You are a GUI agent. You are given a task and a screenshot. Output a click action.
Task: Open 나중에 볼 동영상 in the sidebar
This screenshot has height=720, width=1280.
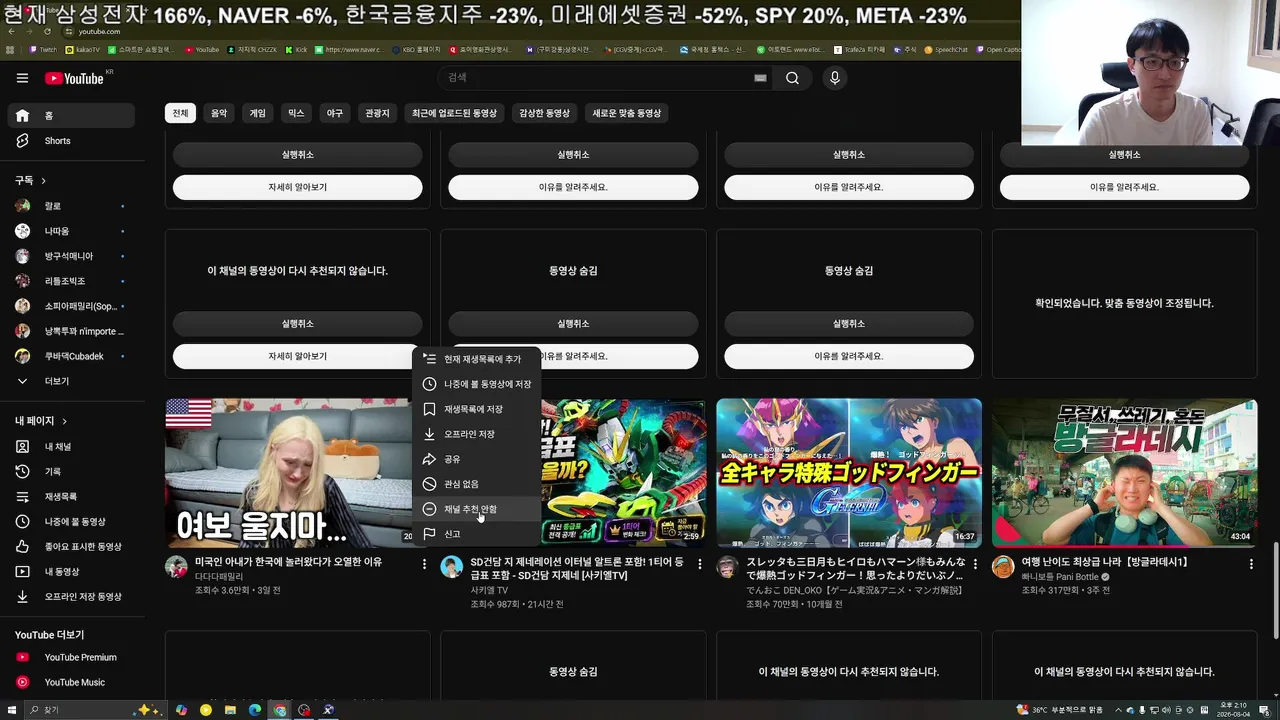[70, 522]
